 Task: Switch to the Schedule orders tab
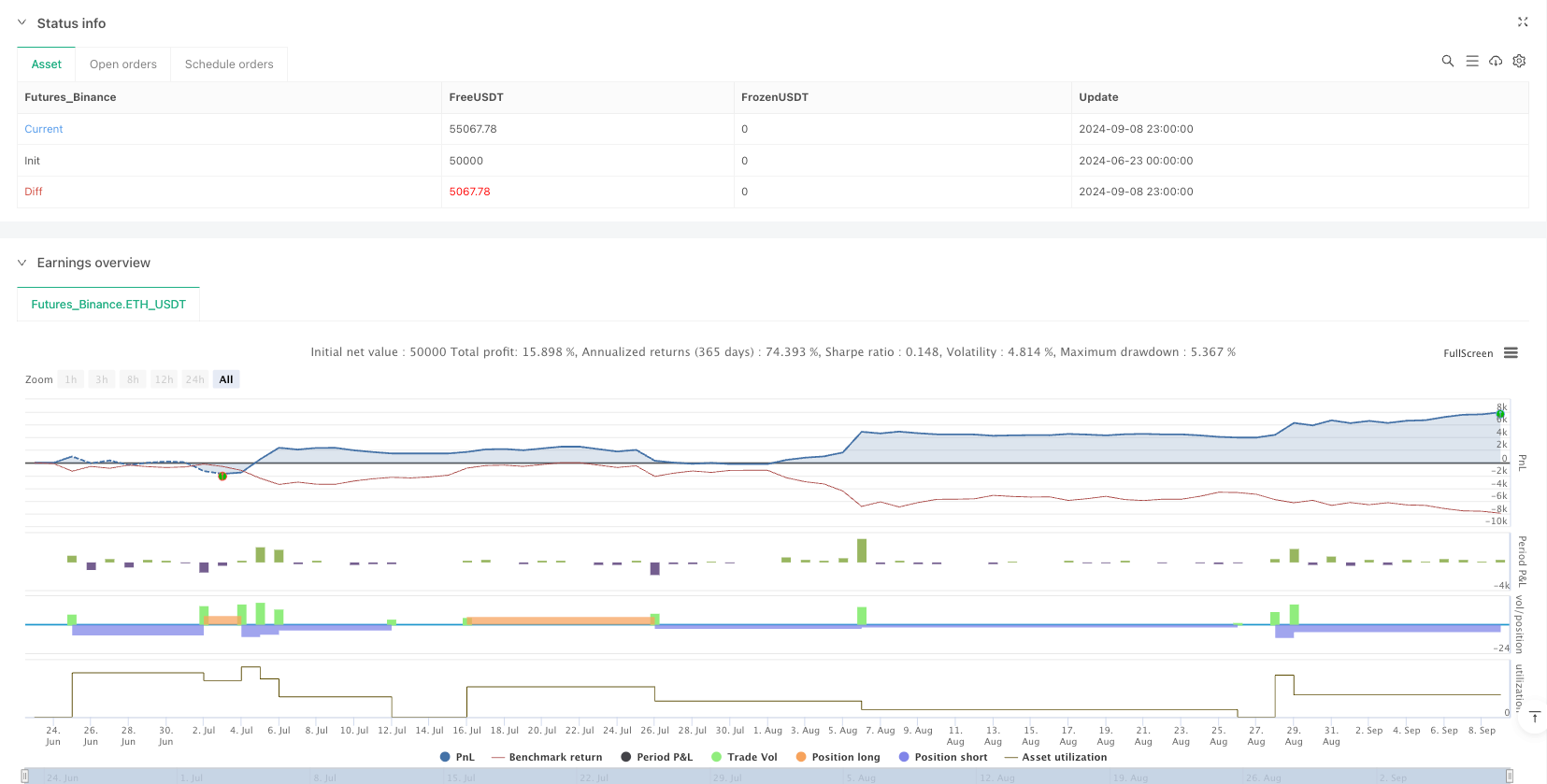pos(229,64)
